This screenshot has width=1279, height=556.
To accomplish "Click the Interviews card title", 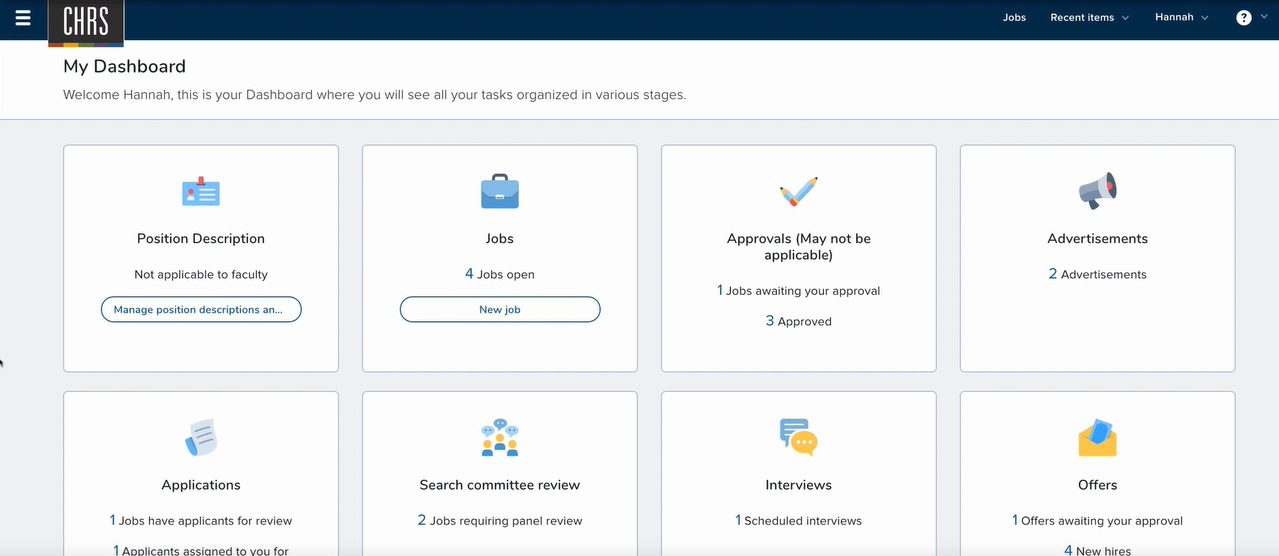I will click(x=799, y=485).
